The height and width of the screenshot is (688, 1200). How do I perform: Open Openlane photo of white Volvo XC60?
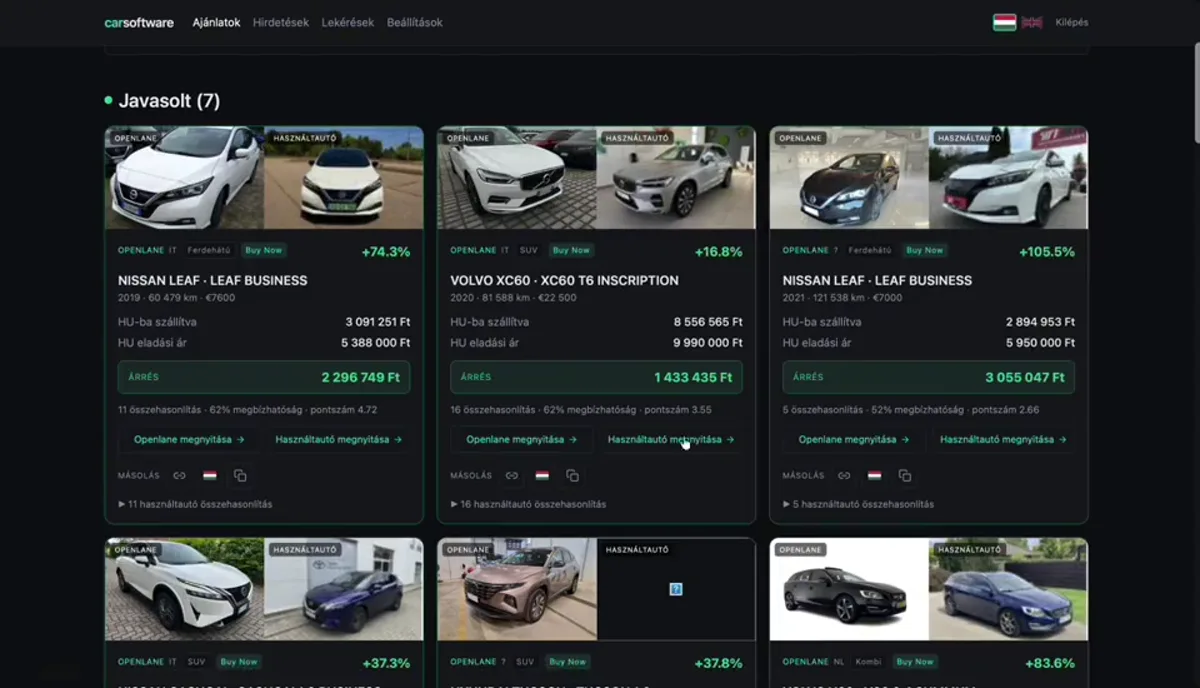click(517, 178)
